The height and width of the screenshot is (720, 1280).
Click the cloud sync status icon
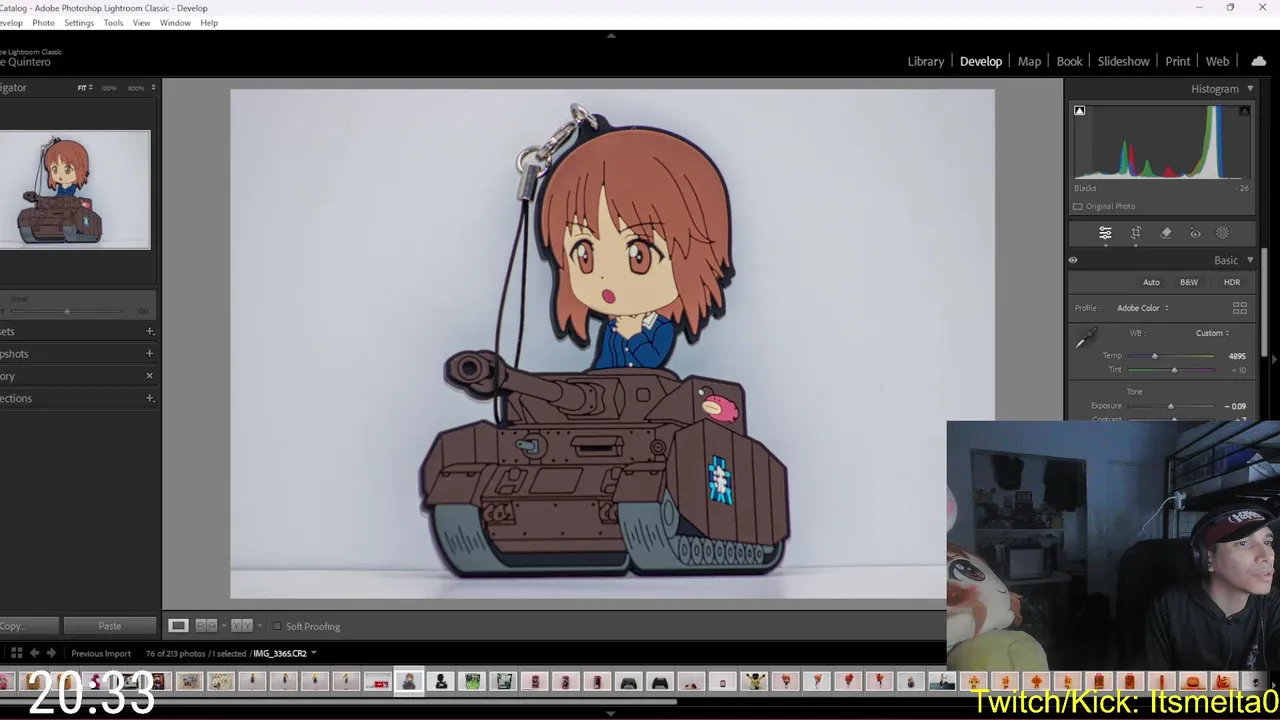1259,61
